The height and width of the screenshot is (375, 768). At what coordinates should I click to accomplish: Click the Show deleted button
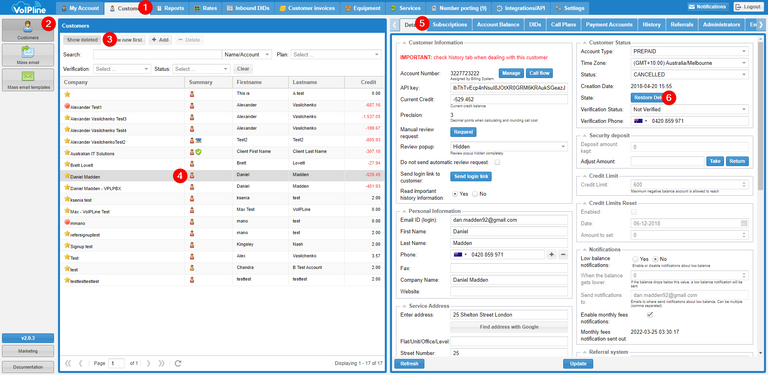point(82,40)
